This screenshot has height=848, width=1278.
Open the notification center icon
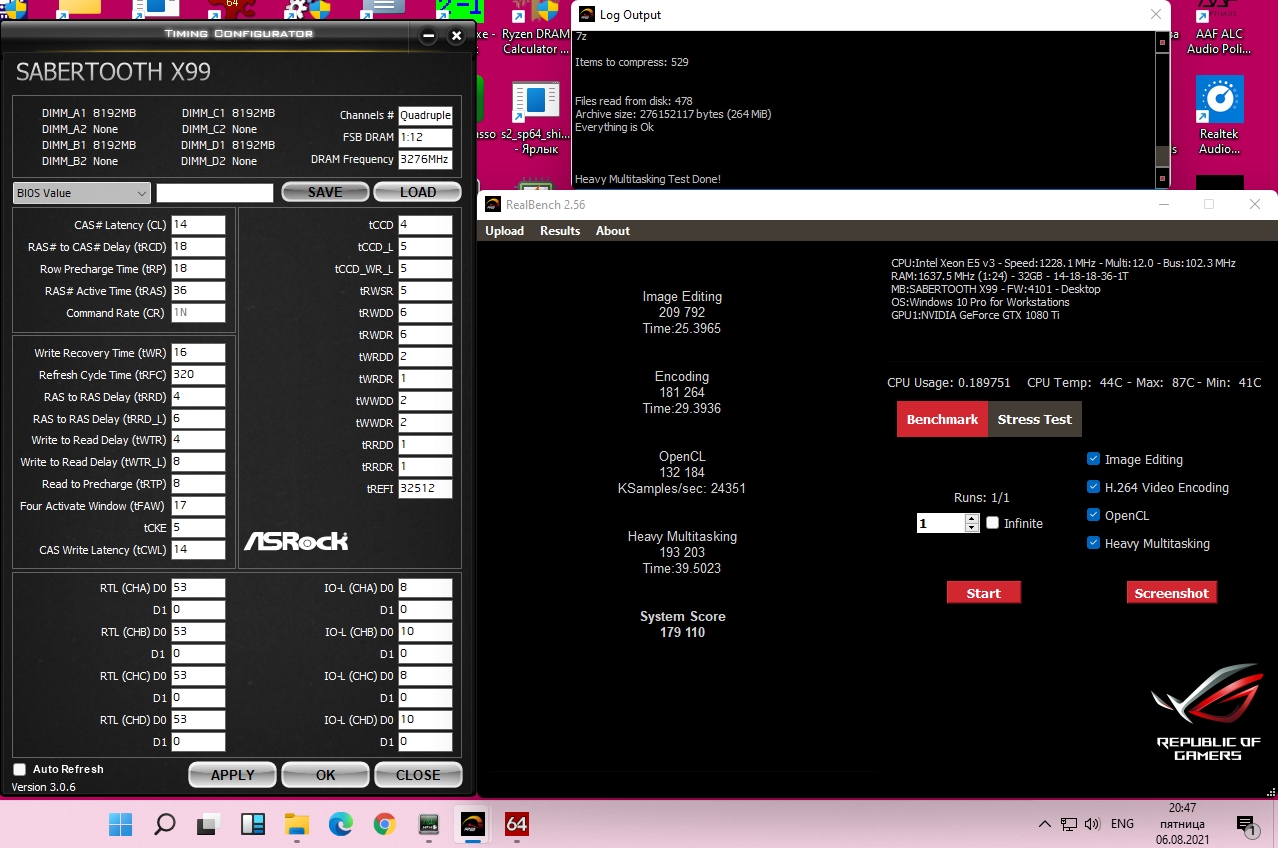(x=1246, y=825)
